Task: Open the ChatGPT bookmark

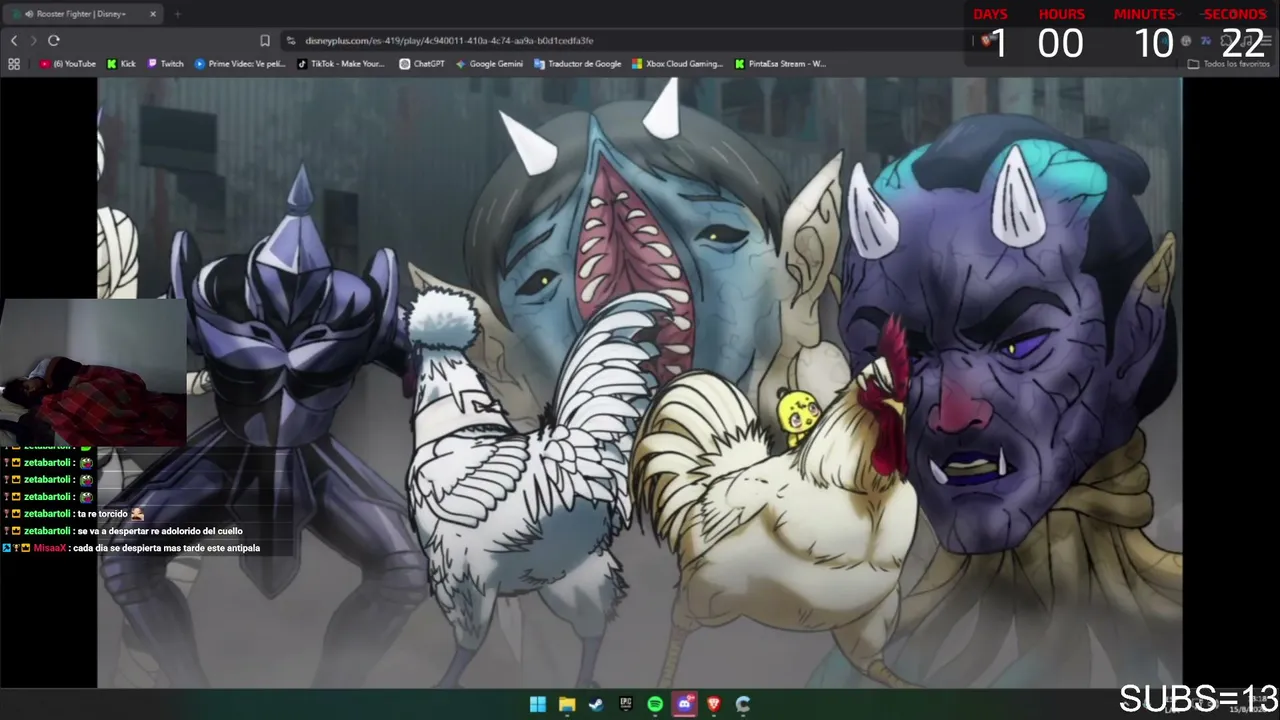Action: 422,64
